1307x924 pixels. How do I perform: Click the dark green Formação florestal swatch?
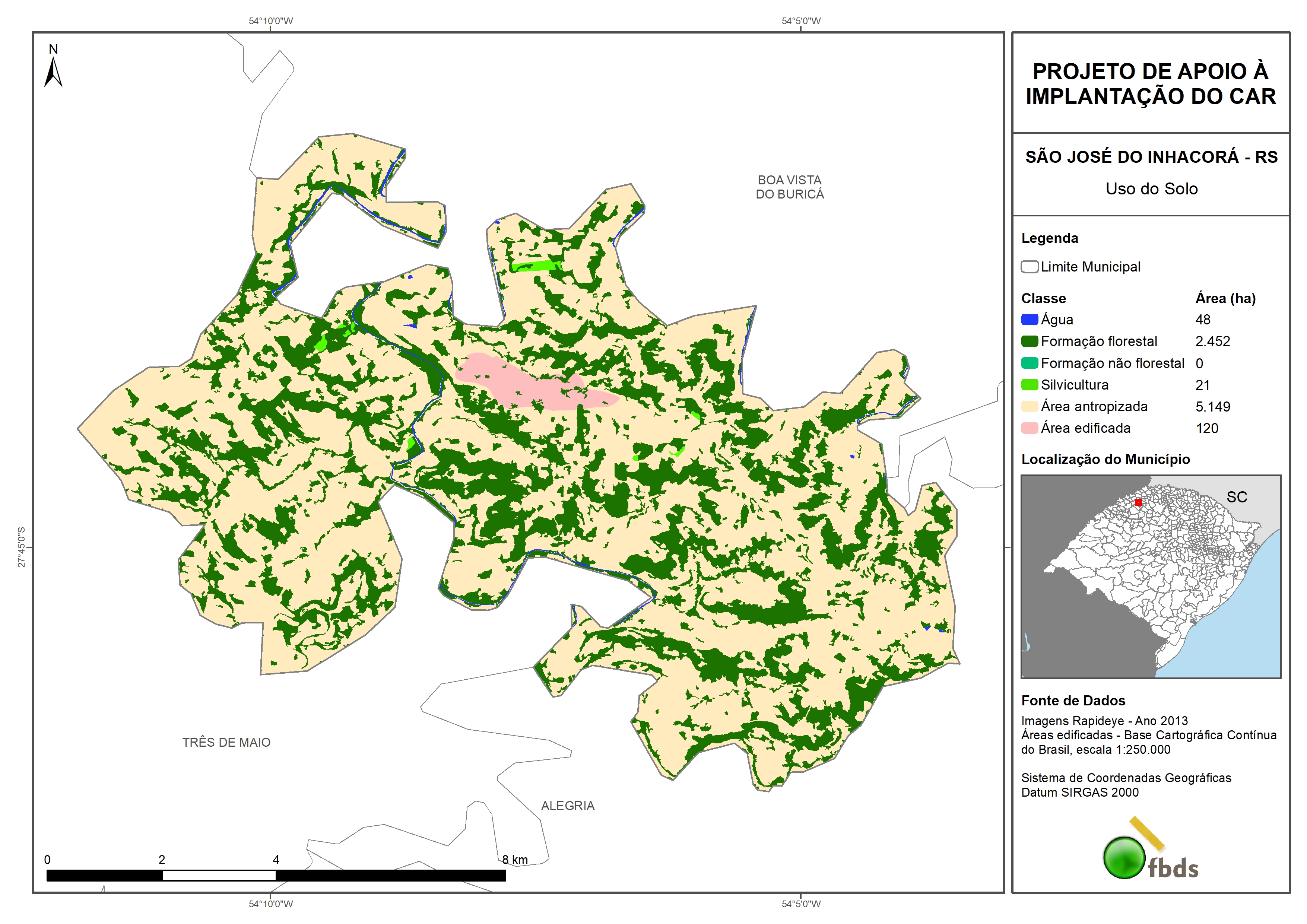(x=1029, y=341)
